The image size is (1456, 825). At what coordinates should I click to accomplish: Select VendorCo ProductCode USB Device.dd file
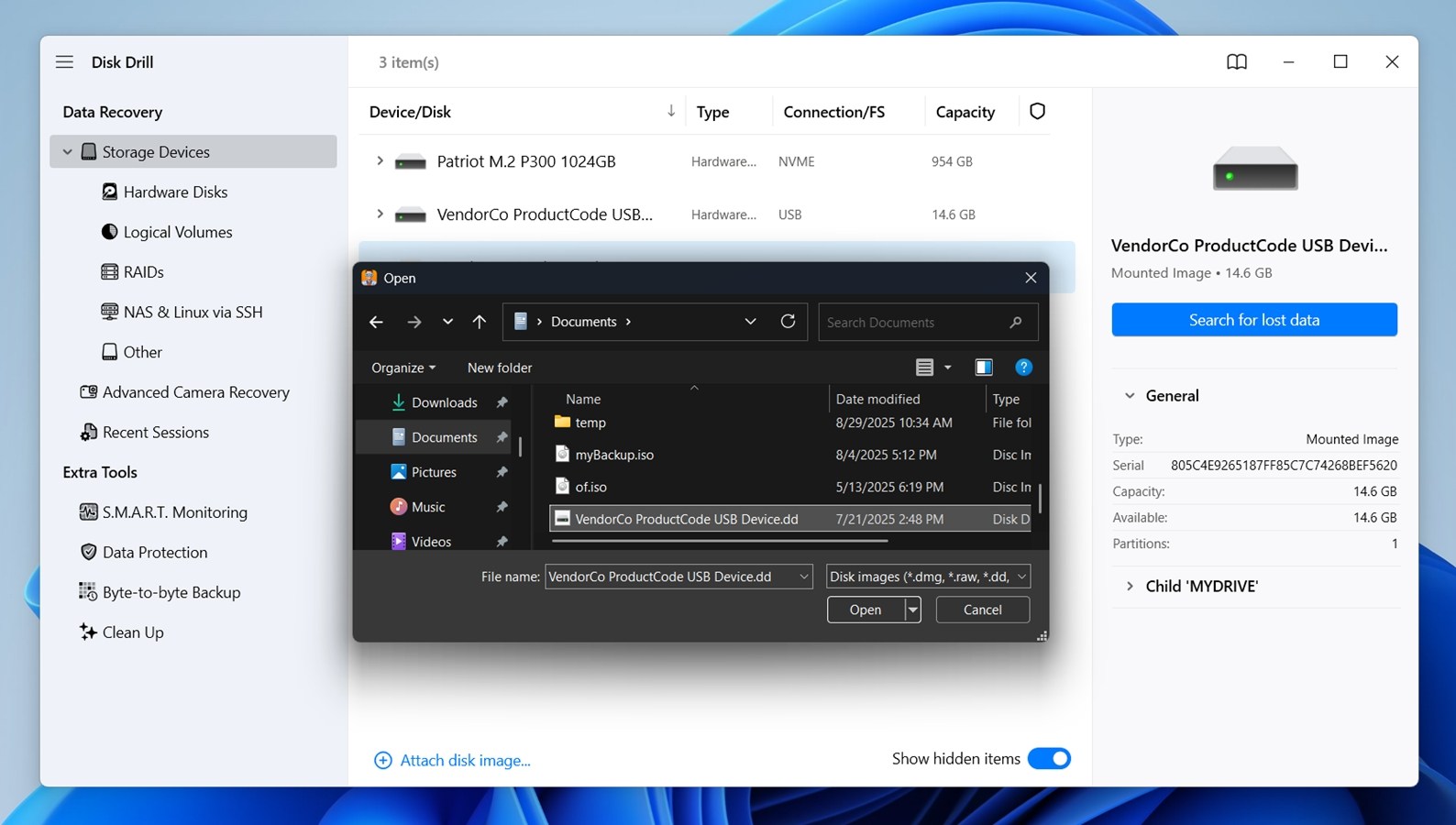click(790, 519)
